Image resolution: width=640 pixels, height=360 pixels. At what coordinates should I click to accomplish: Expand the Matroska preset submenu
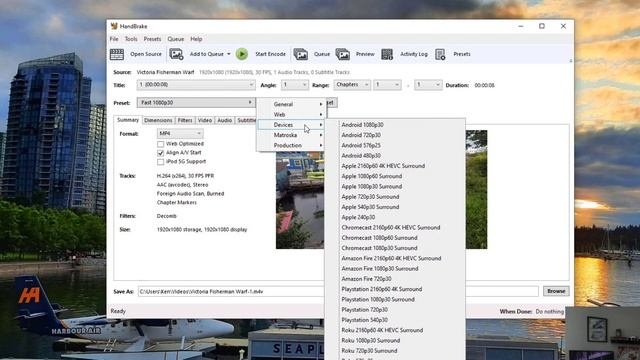click(x=291, y=135)
